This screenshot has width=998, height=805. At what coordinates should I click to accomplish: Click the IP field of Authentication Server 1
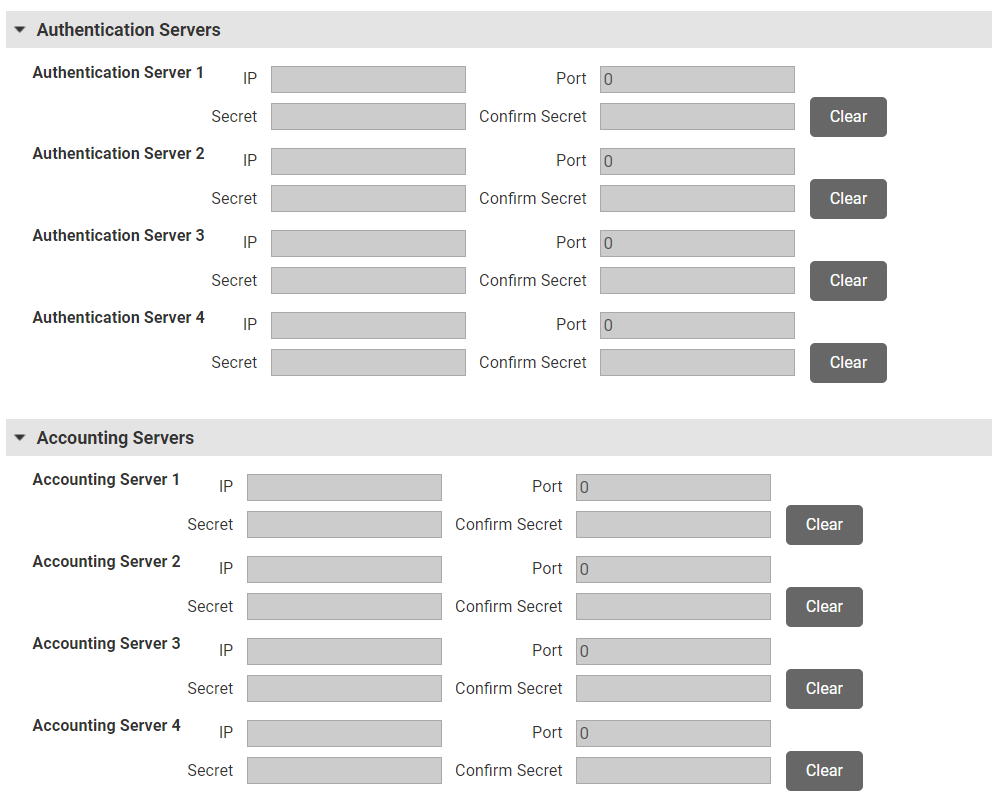(x=368, y=79)
